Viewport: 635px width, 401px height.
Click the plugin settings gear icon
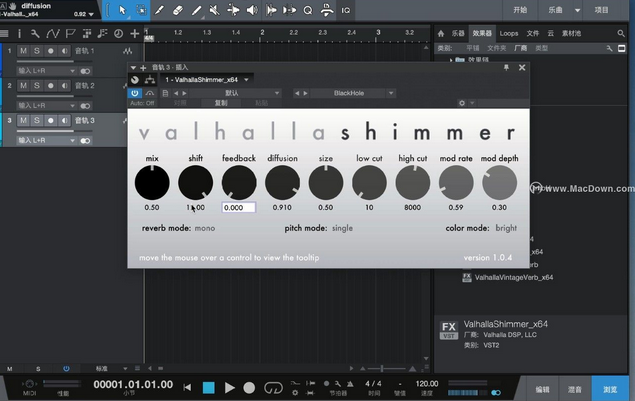point(462,103)
